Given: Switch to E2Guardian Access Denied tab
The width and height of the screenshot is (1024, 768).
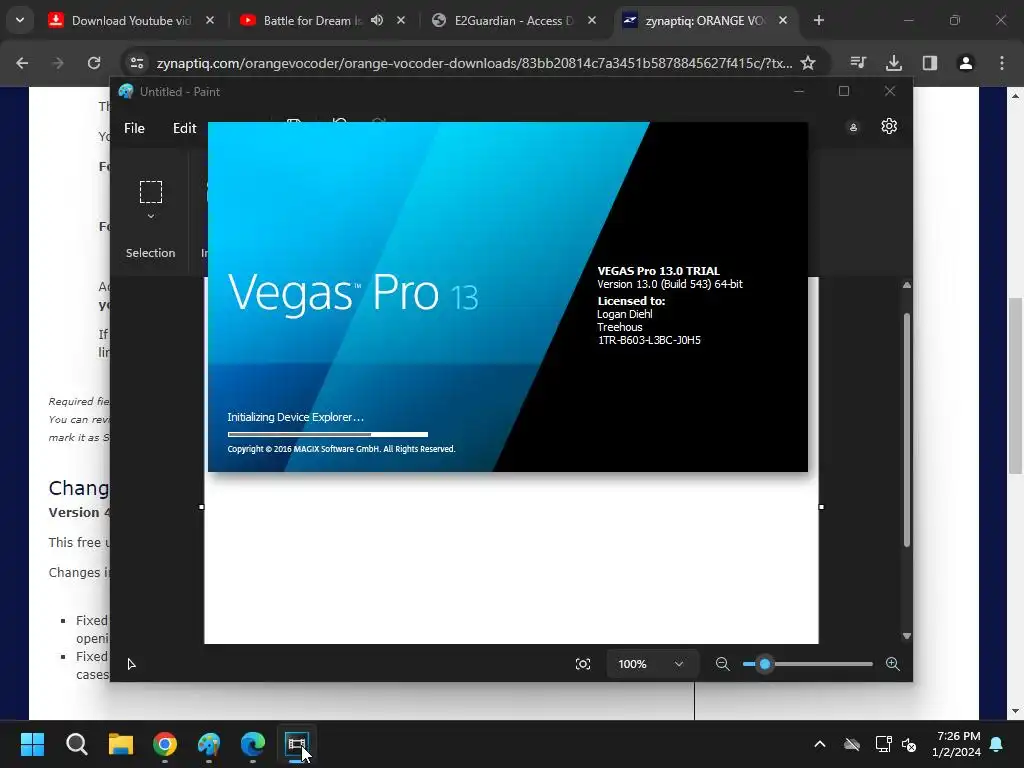Looking at the screenshot, I should coord(513,21).
